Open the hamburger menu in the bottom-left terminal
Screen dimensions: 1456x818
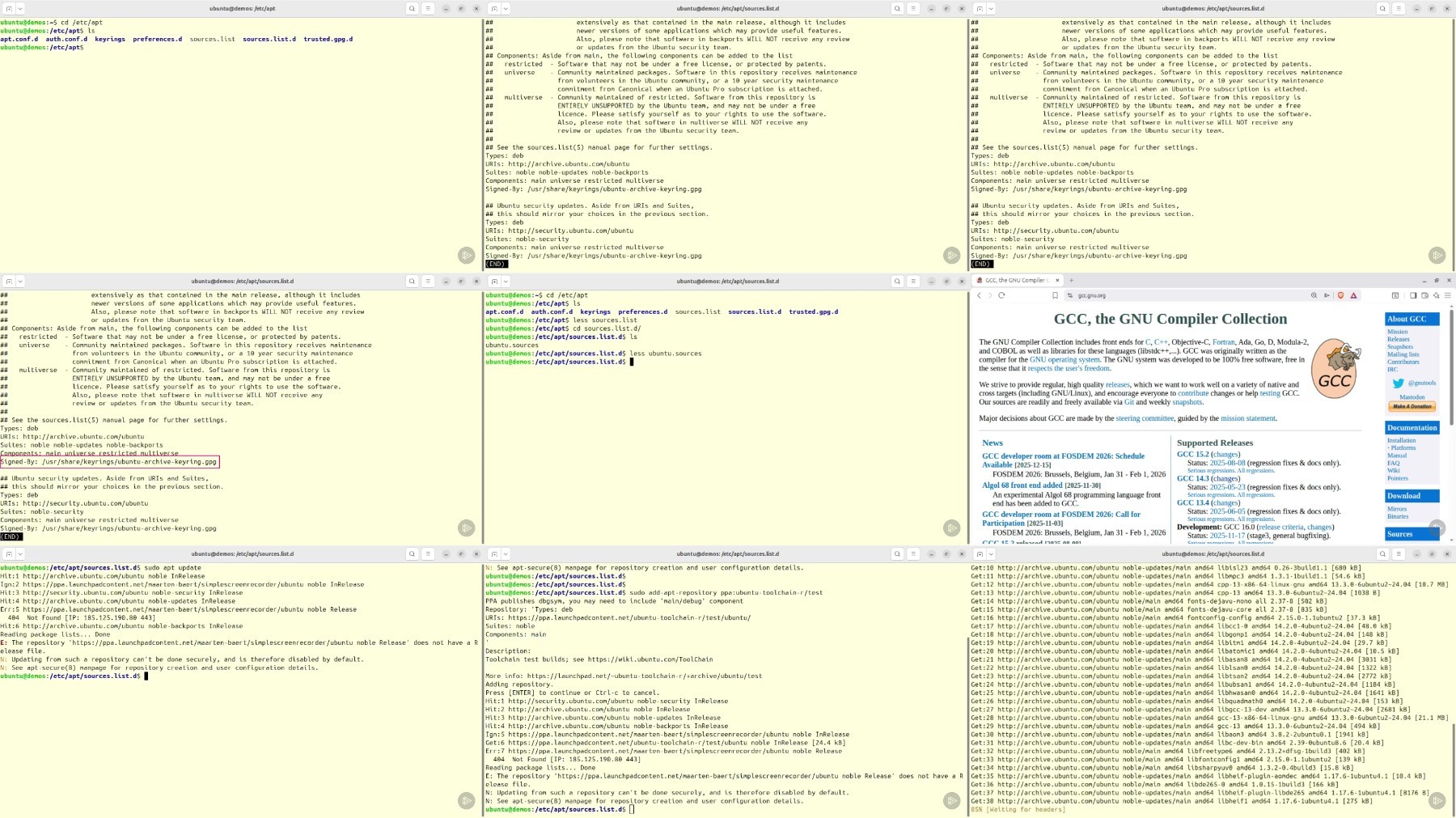[x=428, y=553]
